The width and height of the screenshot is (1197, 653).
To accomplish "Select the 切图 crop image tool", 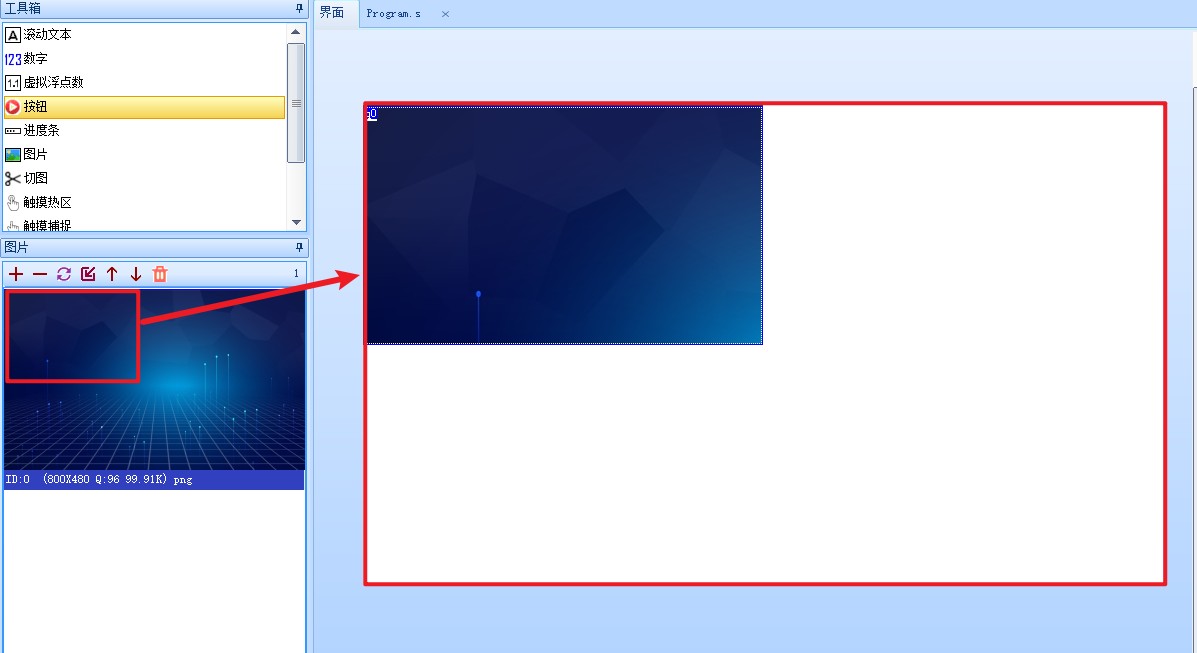I will click(35, 179).
